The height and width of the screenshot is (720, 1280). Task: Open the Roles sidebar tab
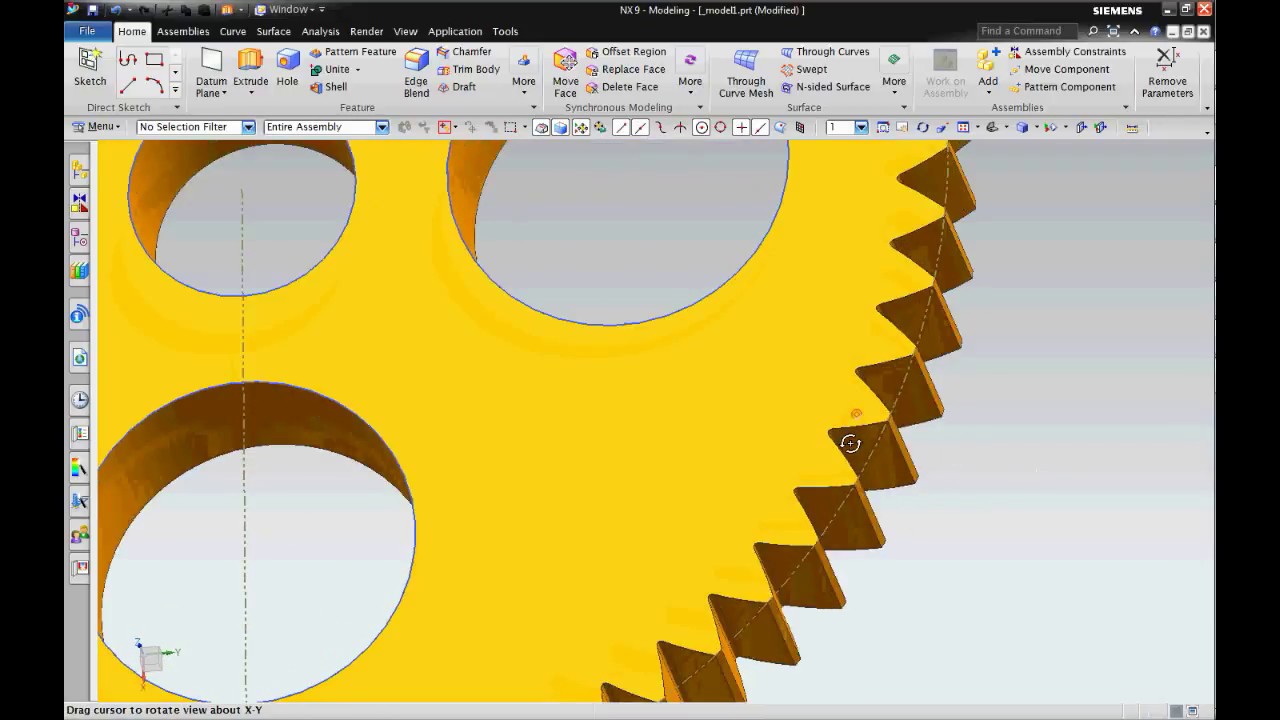pyautogui.click(x=79, y=535)
